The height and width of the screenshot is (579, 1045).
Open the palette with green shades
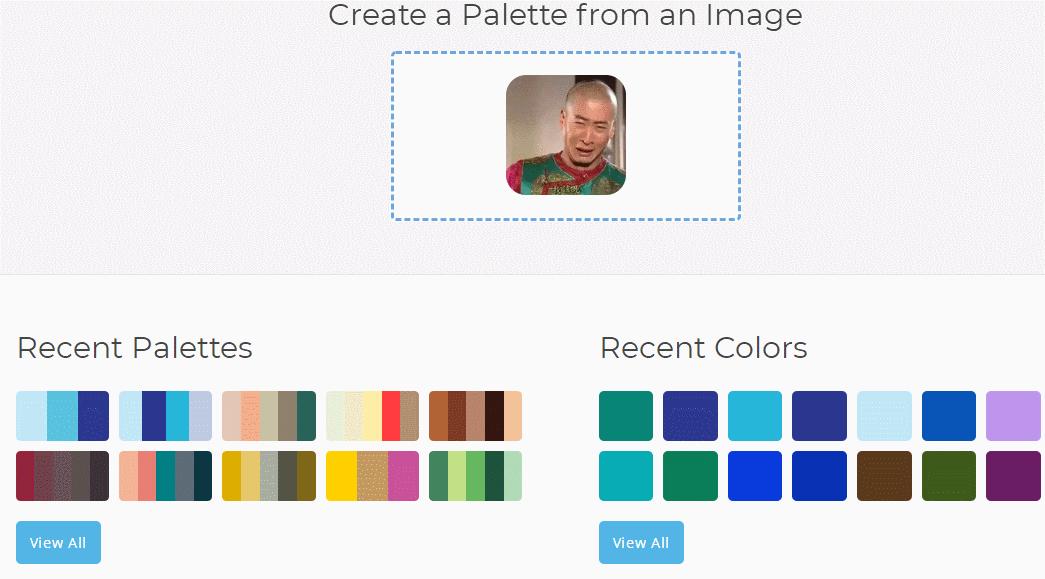(x=475, y=476)
